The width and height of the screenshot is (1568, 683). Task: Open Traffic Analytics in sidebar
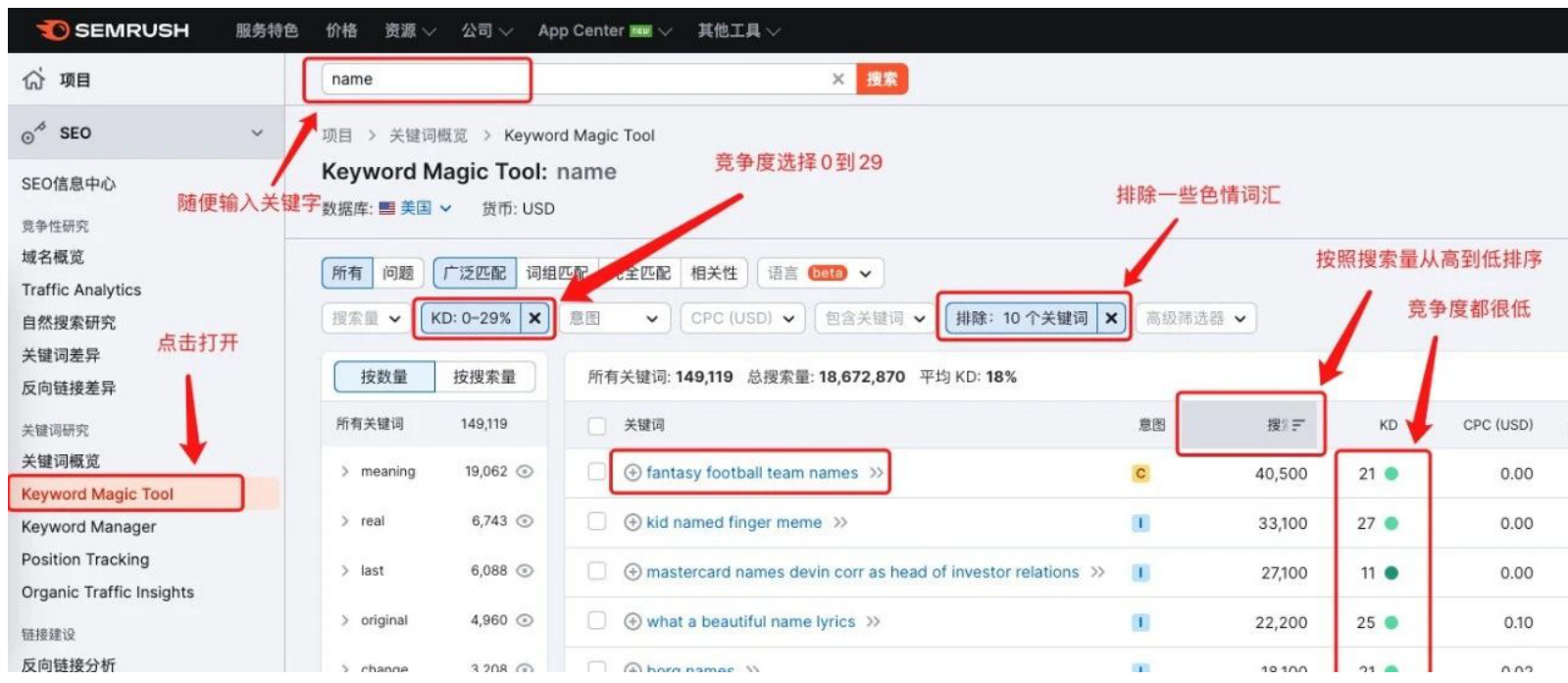click(x=81, y=289)
